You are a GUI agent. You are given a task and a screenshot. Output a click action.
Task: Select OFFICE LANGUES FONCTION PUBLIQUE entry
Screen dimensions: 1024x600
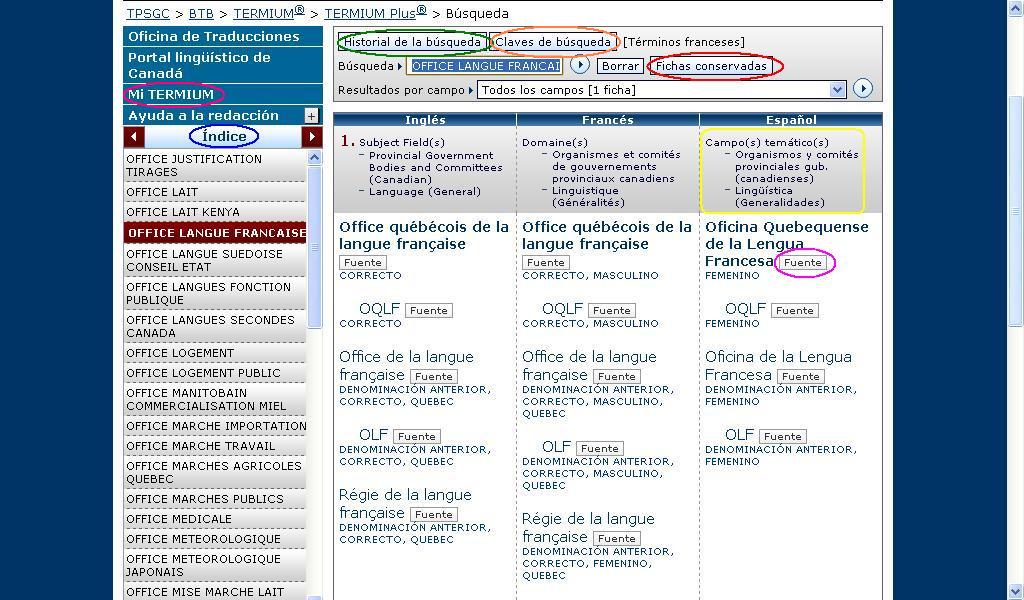214,294
